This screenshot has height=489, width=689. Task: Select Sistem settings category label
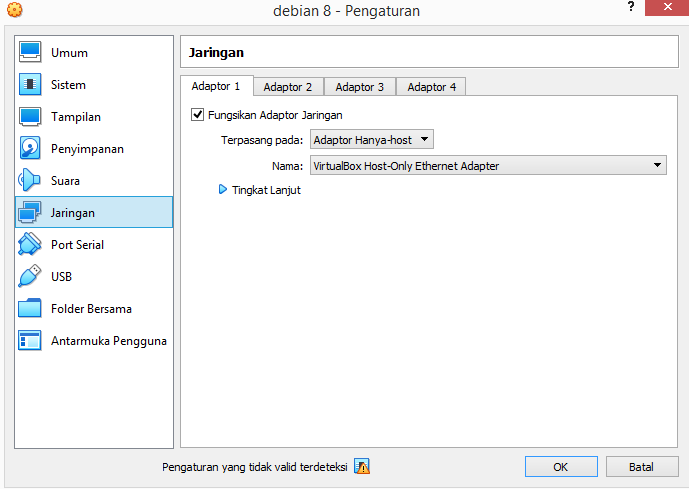69,85
